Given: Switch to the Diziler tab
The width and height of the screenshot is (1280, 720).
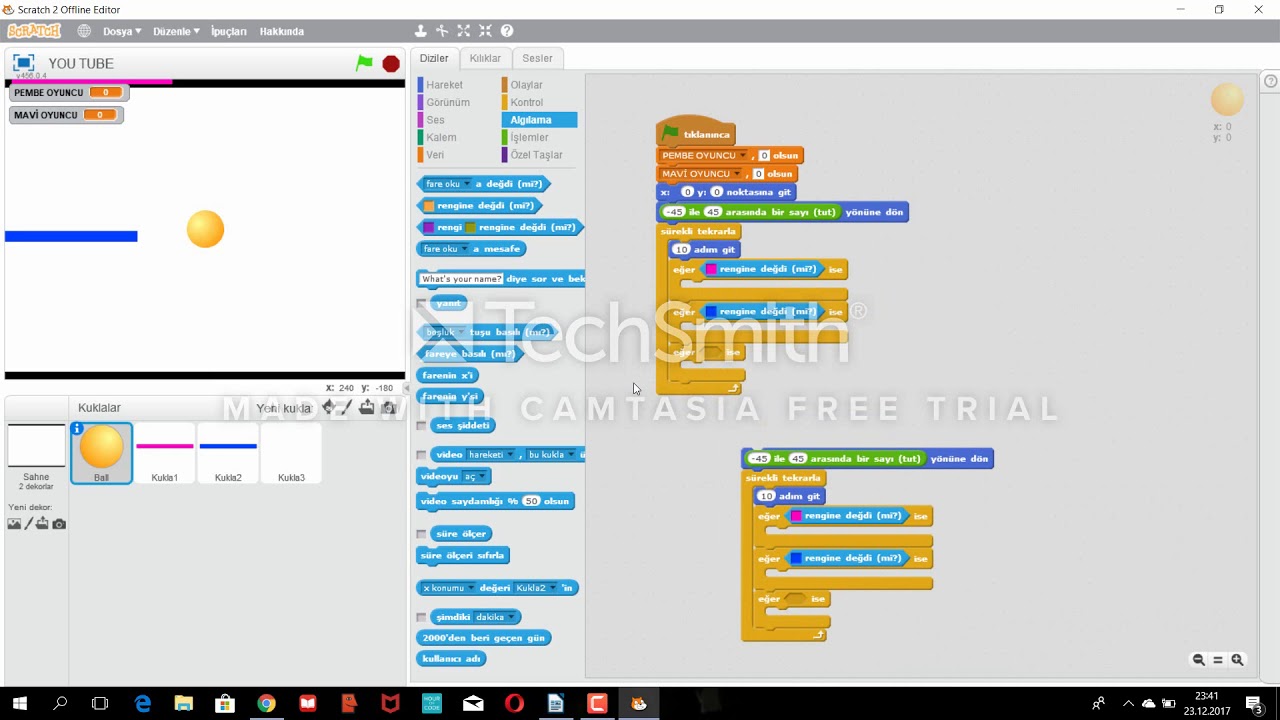Looking at the screenshot, I should pos(434,58).
